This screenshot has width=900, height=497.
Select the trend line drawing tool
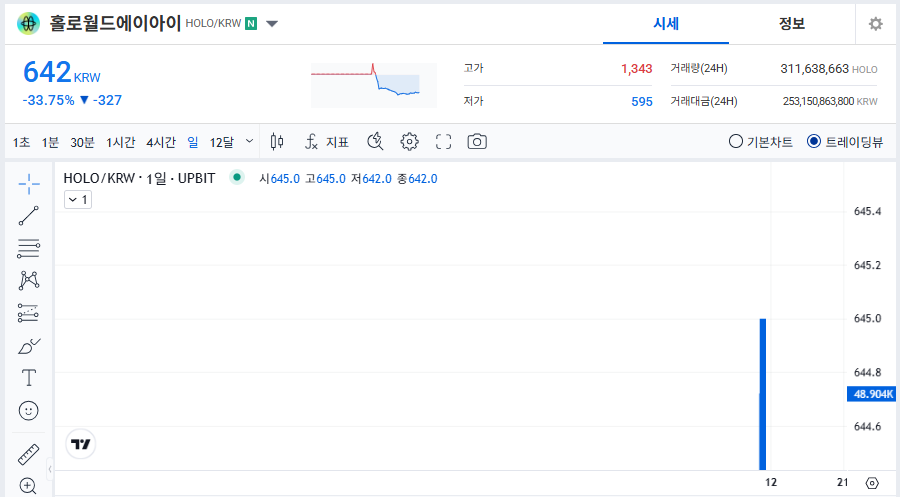point(29,216)
